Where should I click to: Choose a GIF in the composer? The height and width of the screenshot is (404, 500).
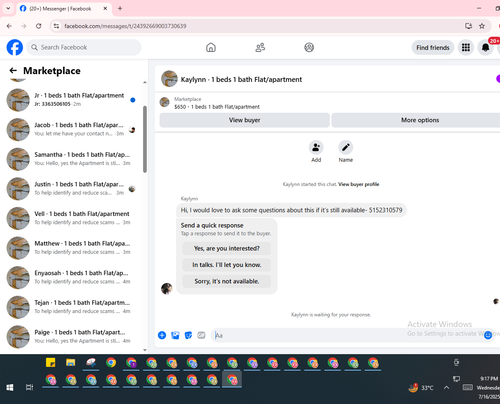pyautogui.click(x=201, y=335)
